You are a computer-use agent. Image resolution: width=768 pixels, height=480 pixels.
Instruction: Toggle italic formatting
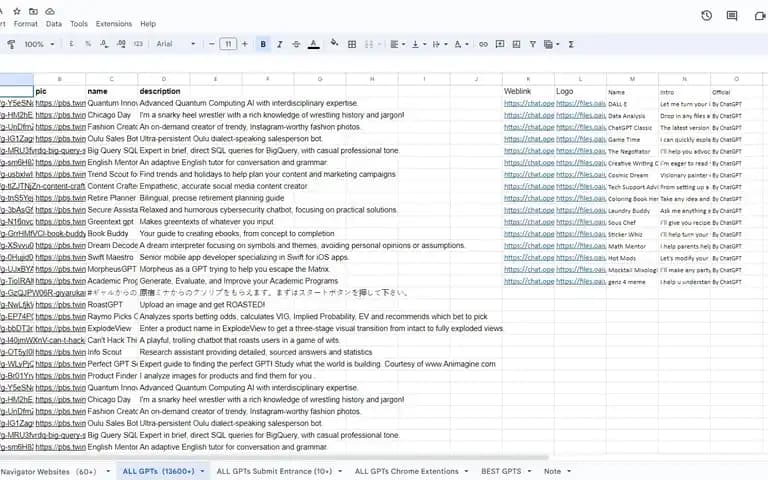pos(280,44)
